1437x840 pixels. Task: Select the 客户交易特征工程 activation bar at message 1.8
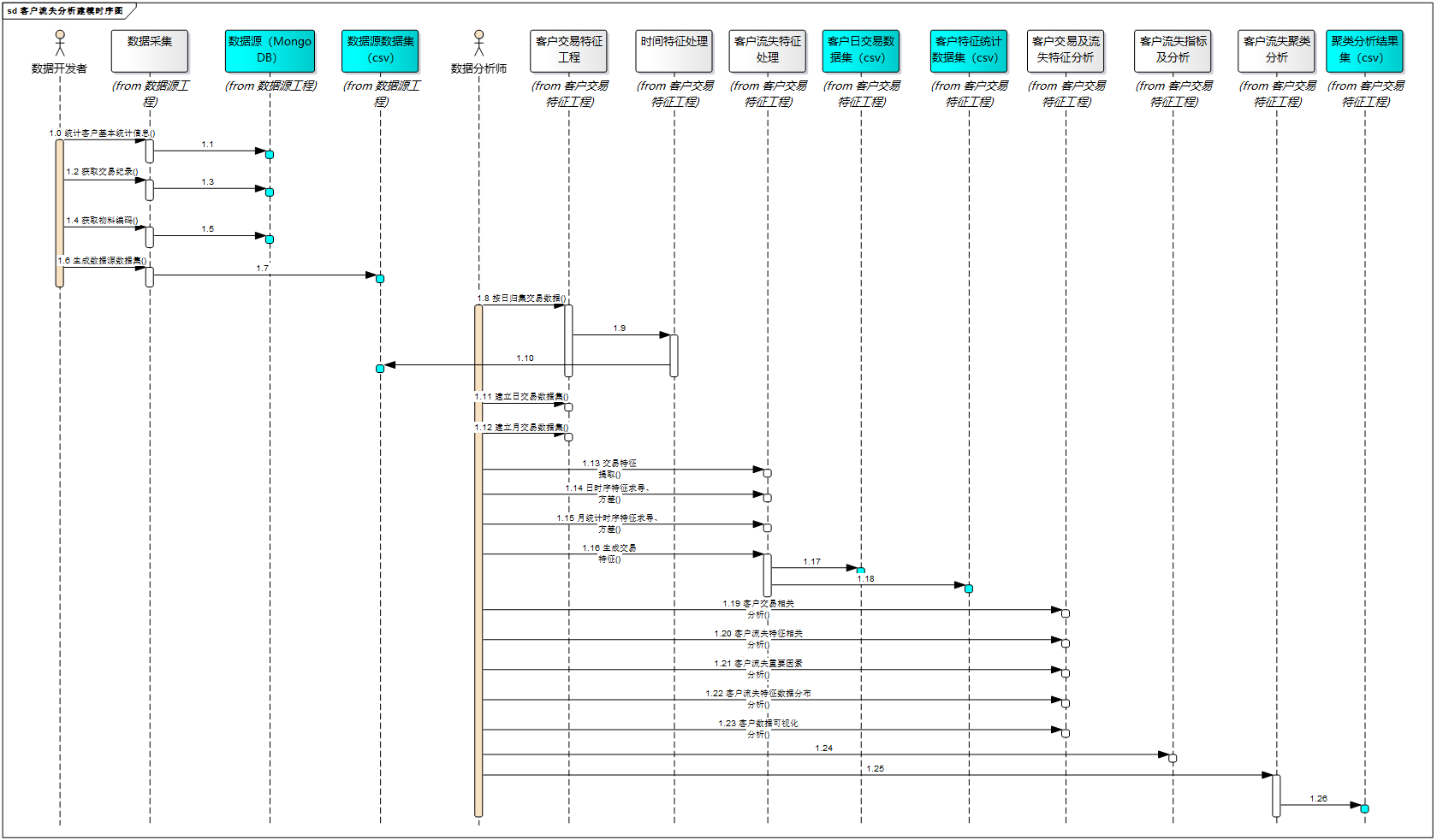[x=568, y=340]
